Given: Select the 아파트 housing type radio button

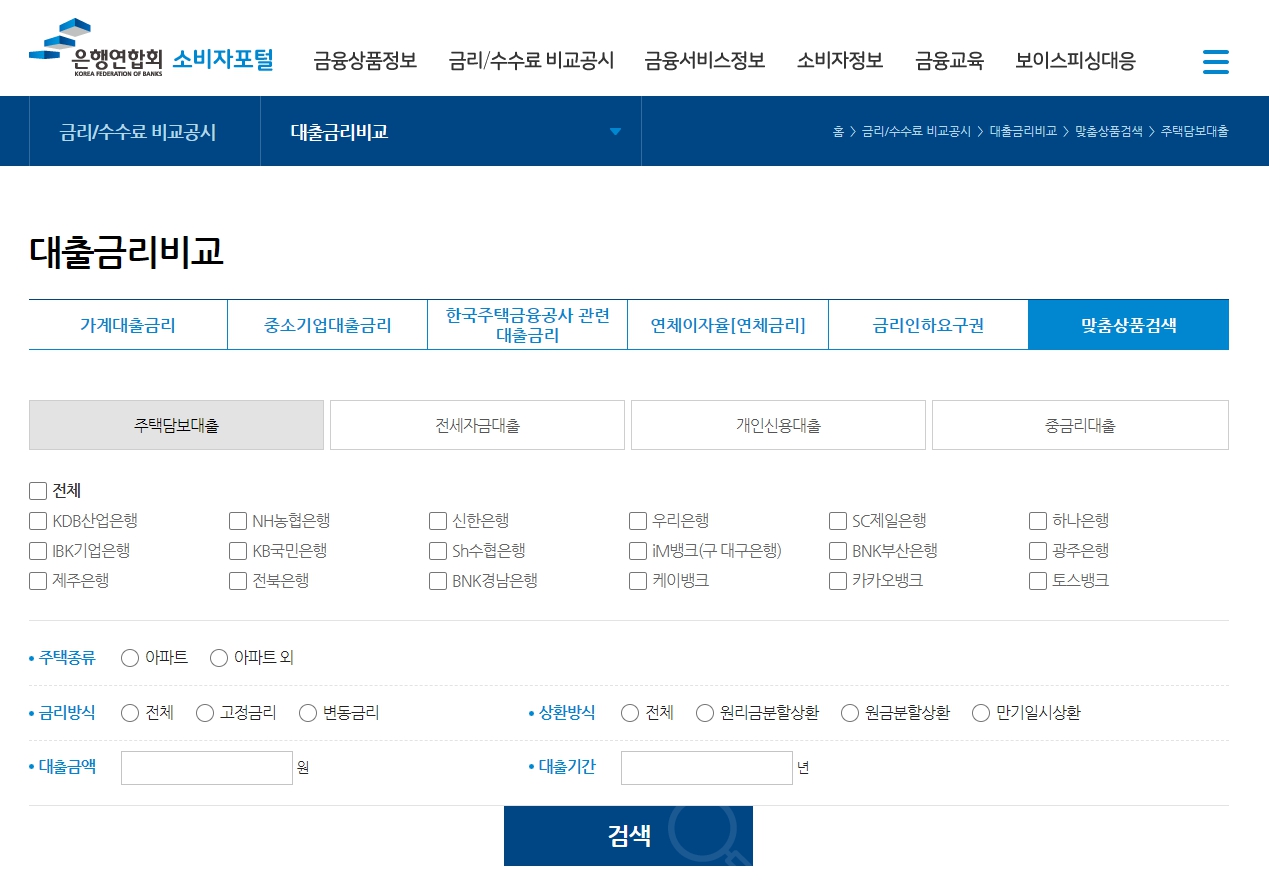Looking at the screenshot, I should pyautogui.click(x=129, y=658).
